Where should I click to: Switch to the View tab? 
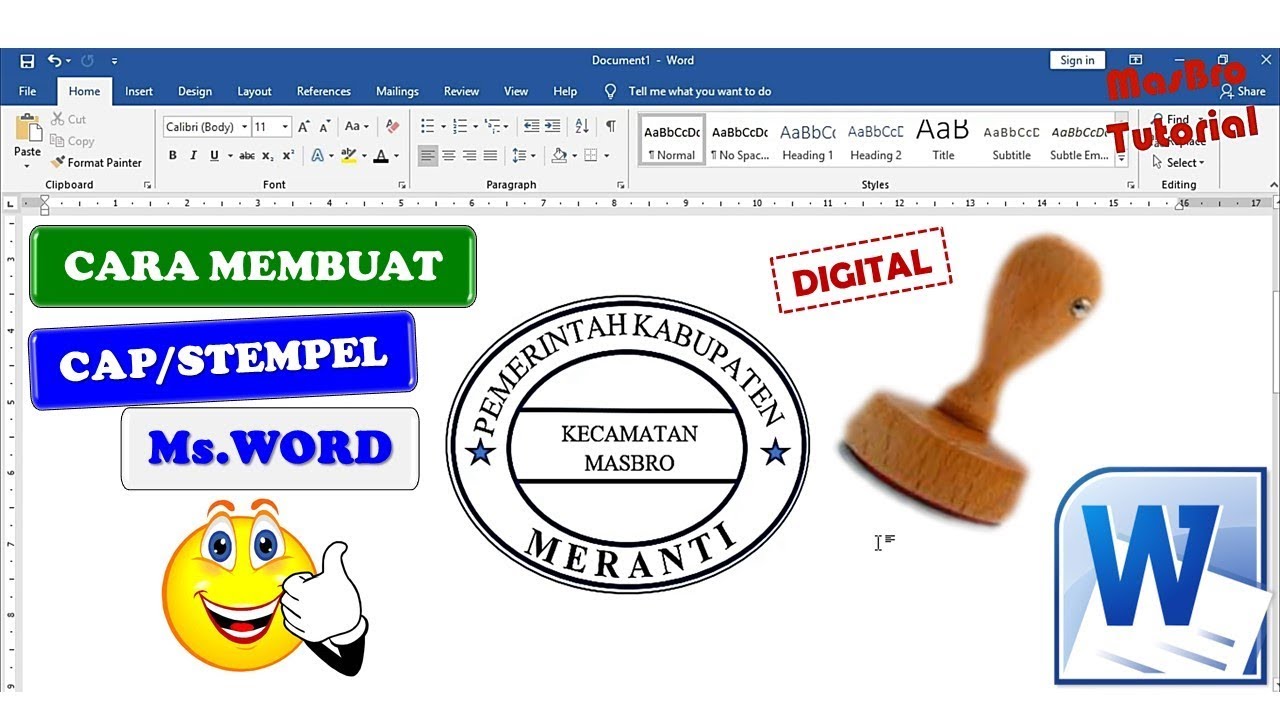(516, 91)
